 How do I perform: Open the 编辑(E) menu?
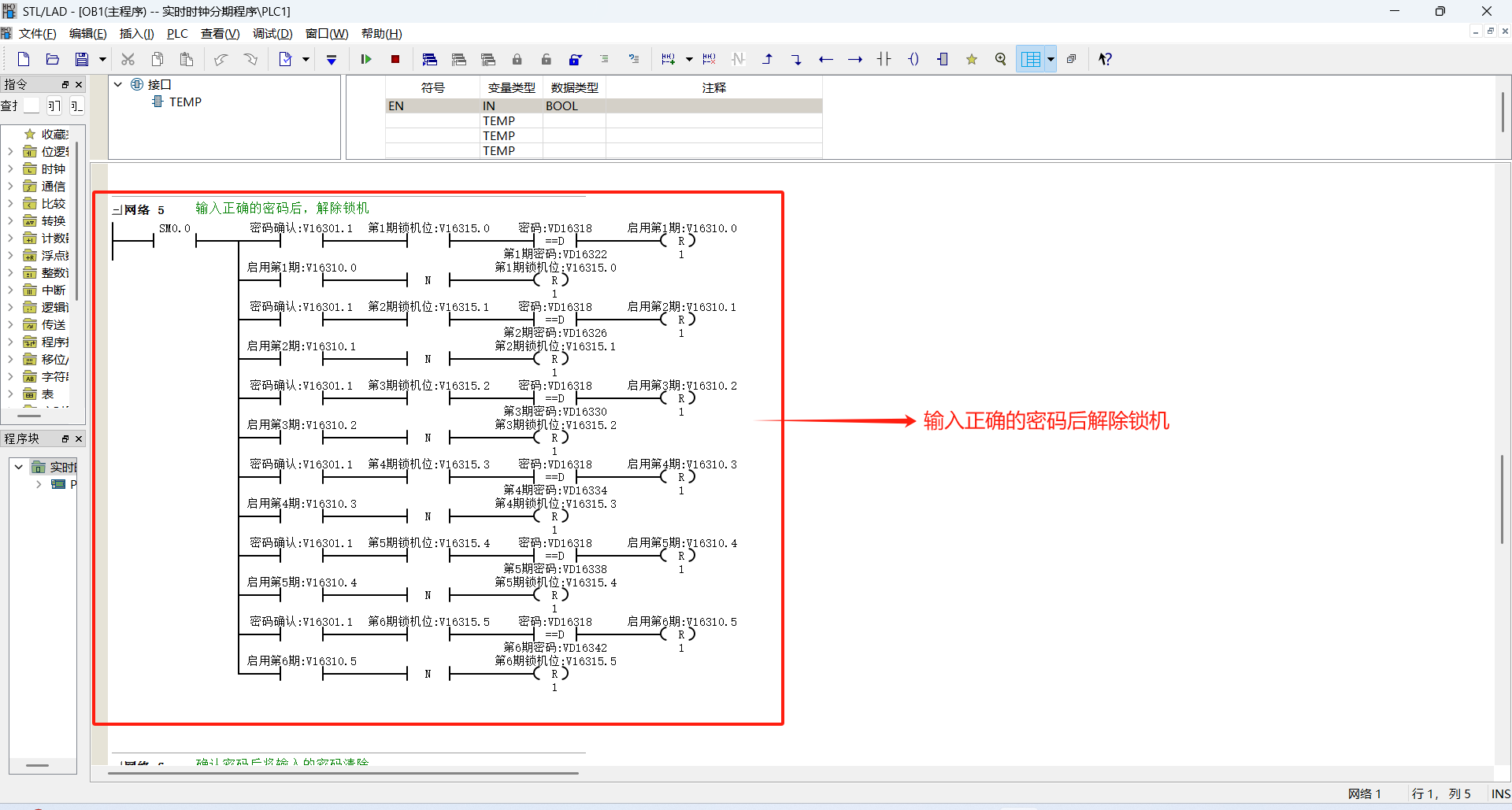[x=87, y=33]
